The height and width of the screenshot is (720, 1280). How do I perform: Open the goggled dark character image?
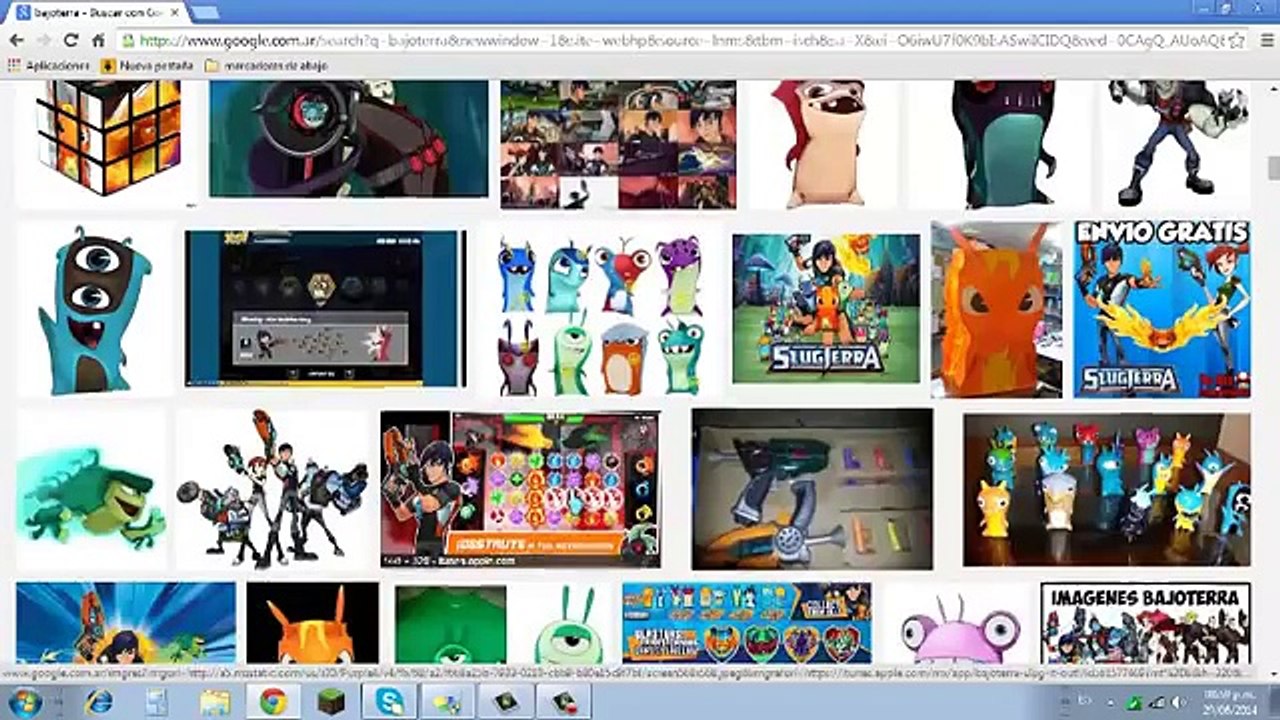coord(349,139)
